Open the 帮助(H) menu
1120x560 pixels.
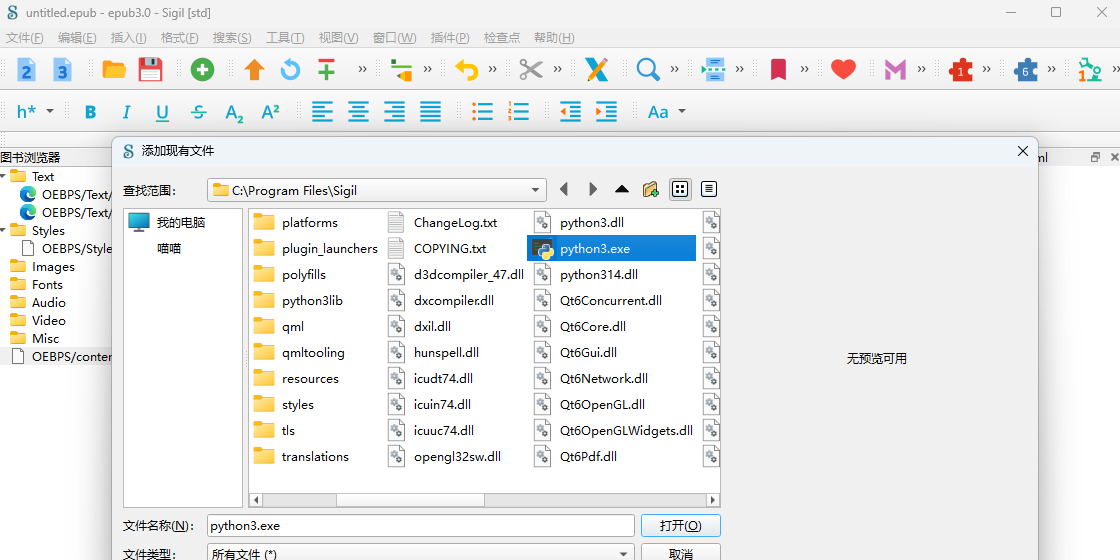tap(554, 38)
